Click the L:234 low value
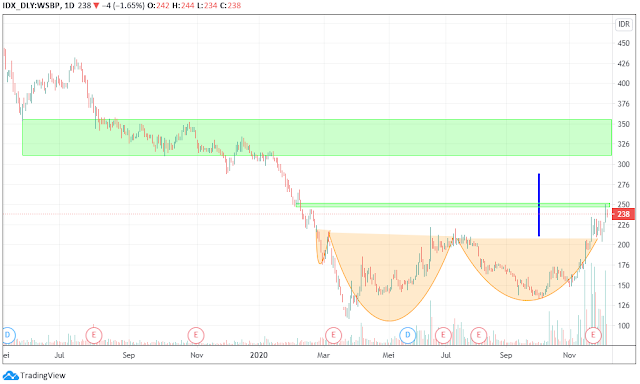This screenshot has height=384, width=640. click(x=207, y=6)
